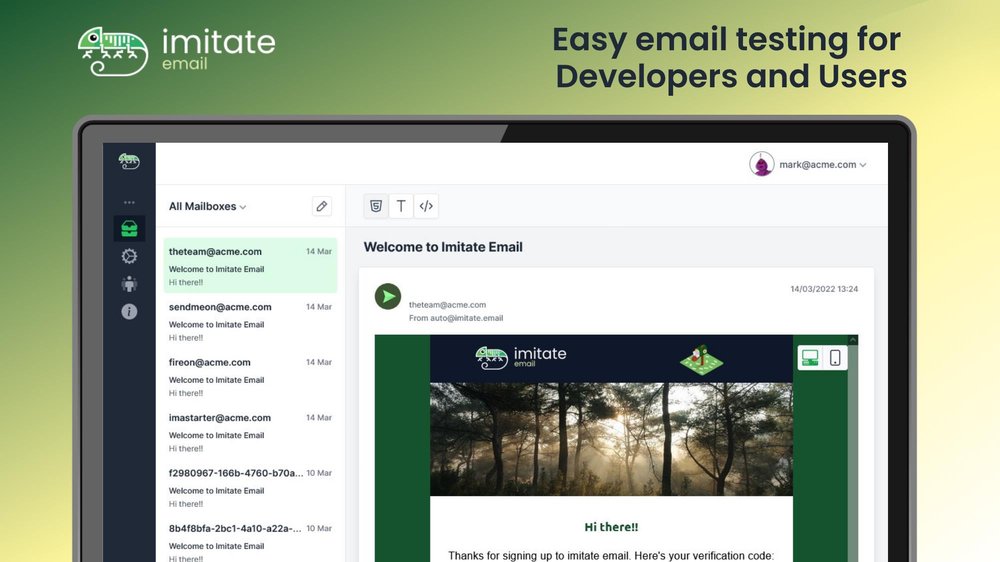The height and width of the screenshot is (562, 1000).
Task: Click the green sender arrow avatar
Action: [x=388, y=297]
